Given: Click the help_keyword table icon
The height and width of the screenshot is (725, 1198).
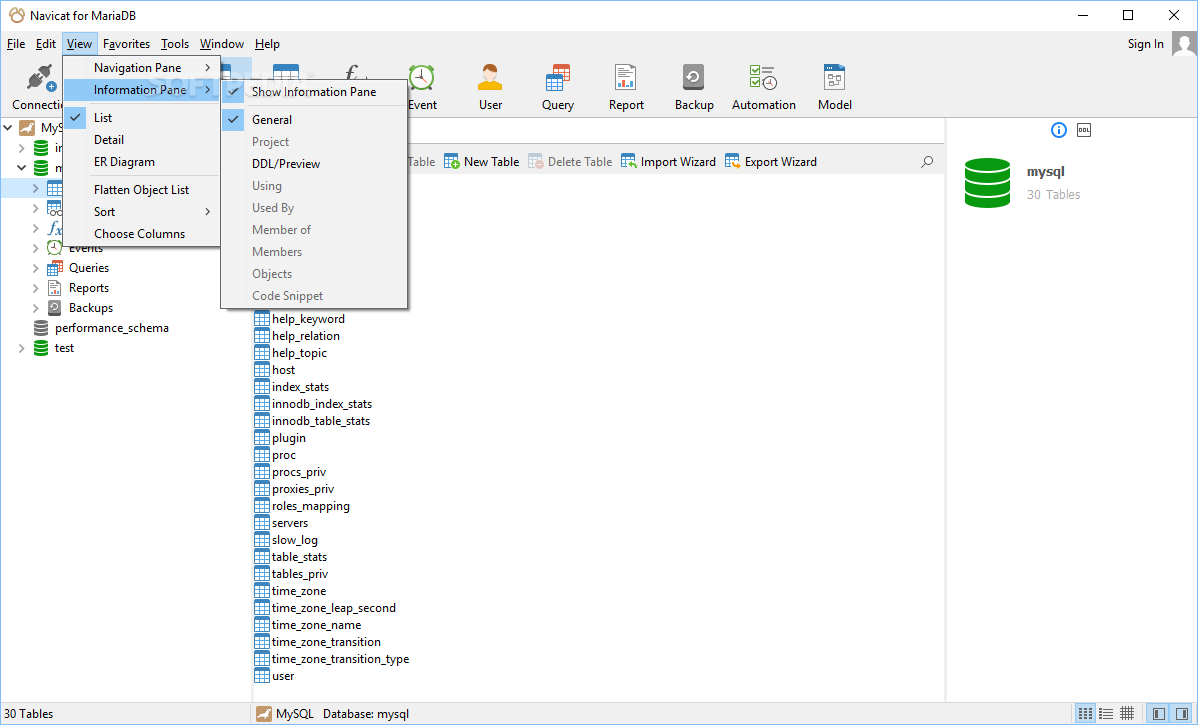Looking at the screenshot, I should 261,319.
